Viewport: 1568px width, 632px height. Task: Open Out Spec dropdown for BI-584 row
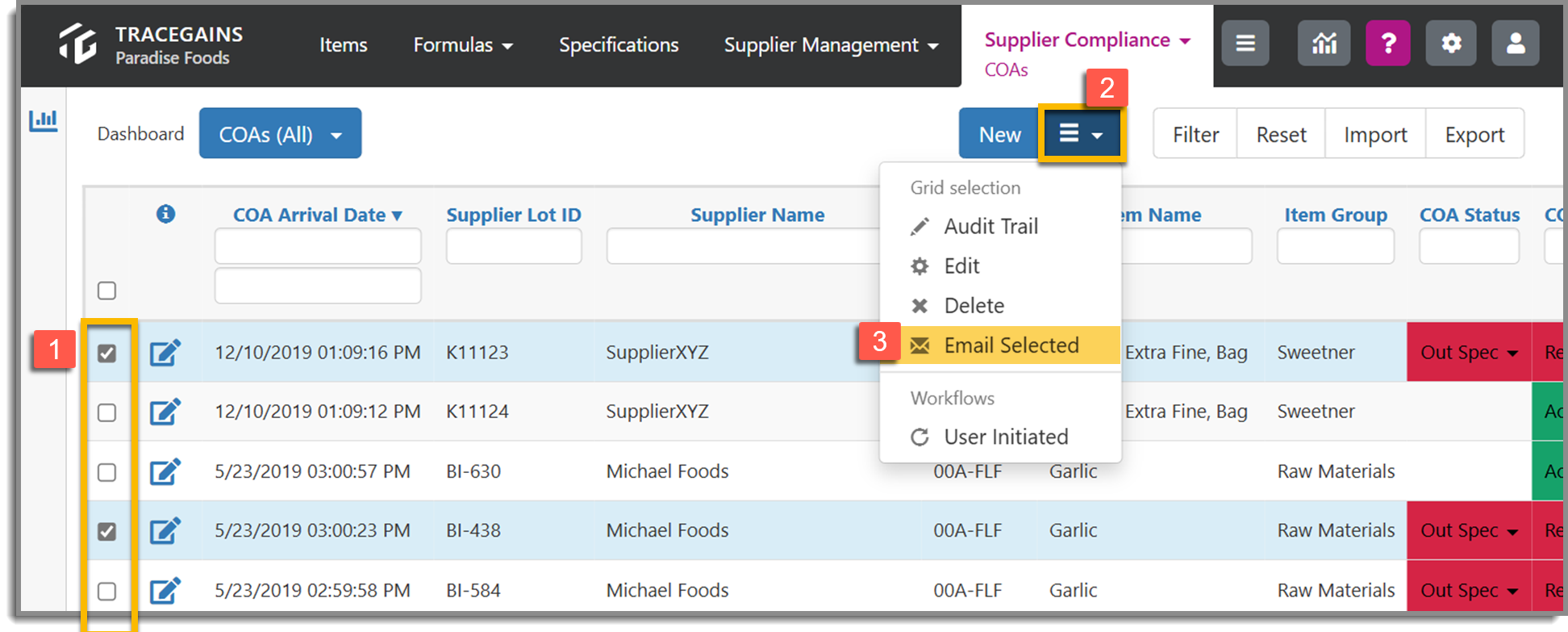pos(1469,590)
